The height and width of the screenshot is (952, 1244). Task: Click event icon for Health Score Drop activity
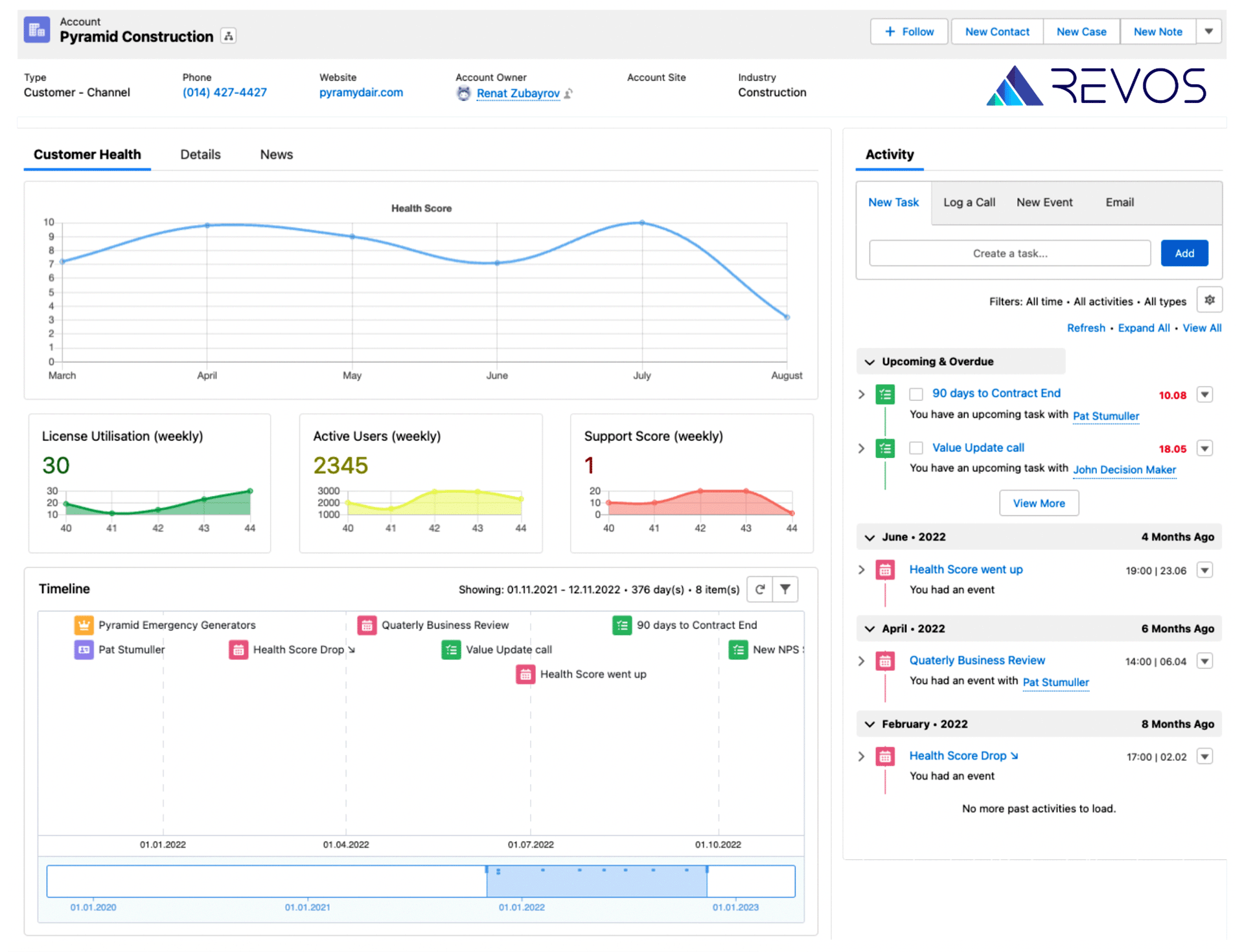click(885, 756)
